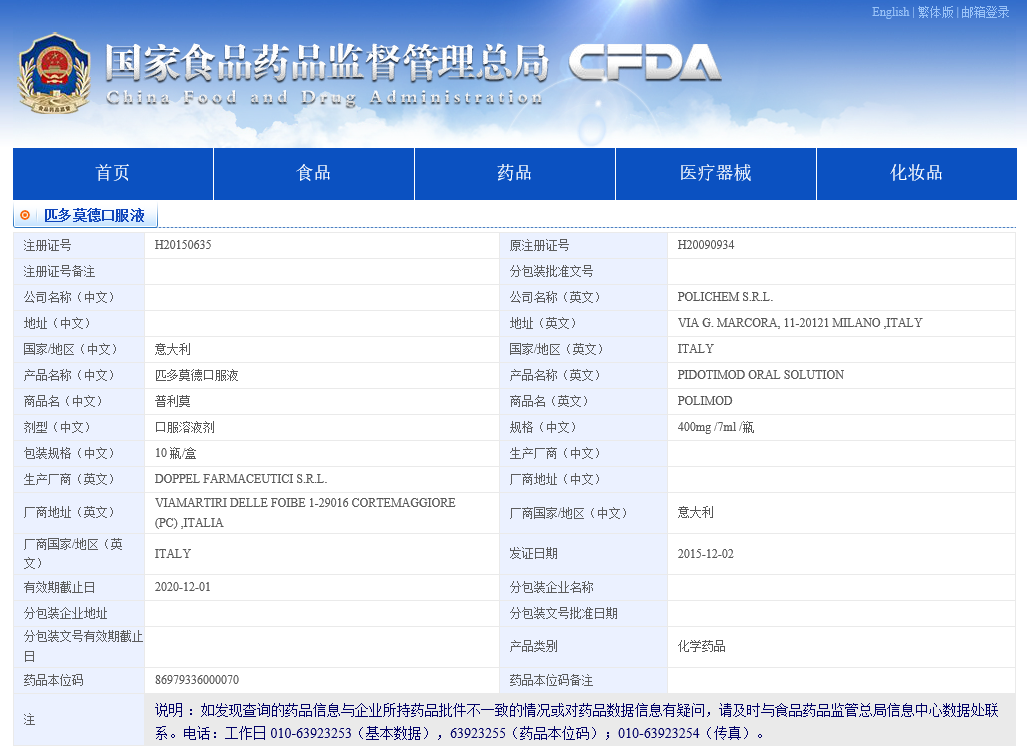Click the CFDA national emblem logo
The width and height of the screenshot is (1027, 749).
(54, 73)
